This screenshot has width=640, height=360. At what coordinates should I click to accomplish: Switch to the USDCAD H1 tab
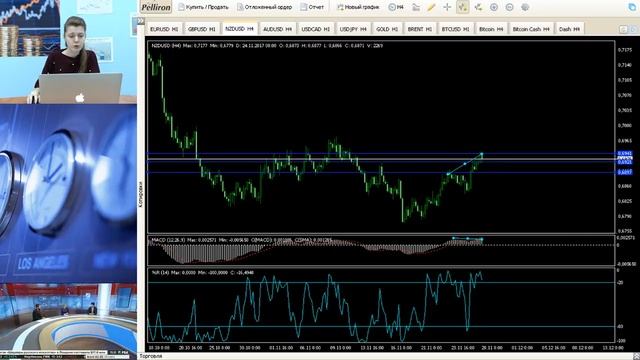315,29
